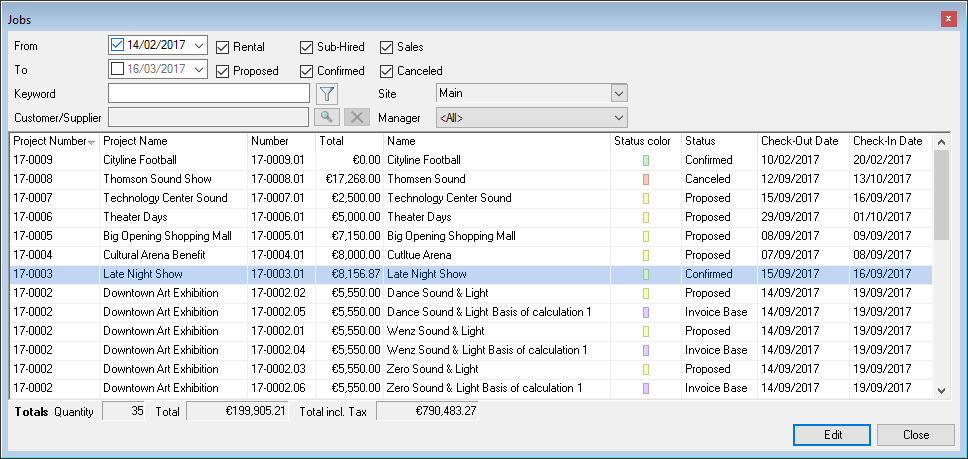This screenshot has height=459, width=968.
Task: Expand the Site dropdown
Action: (618, 93)
